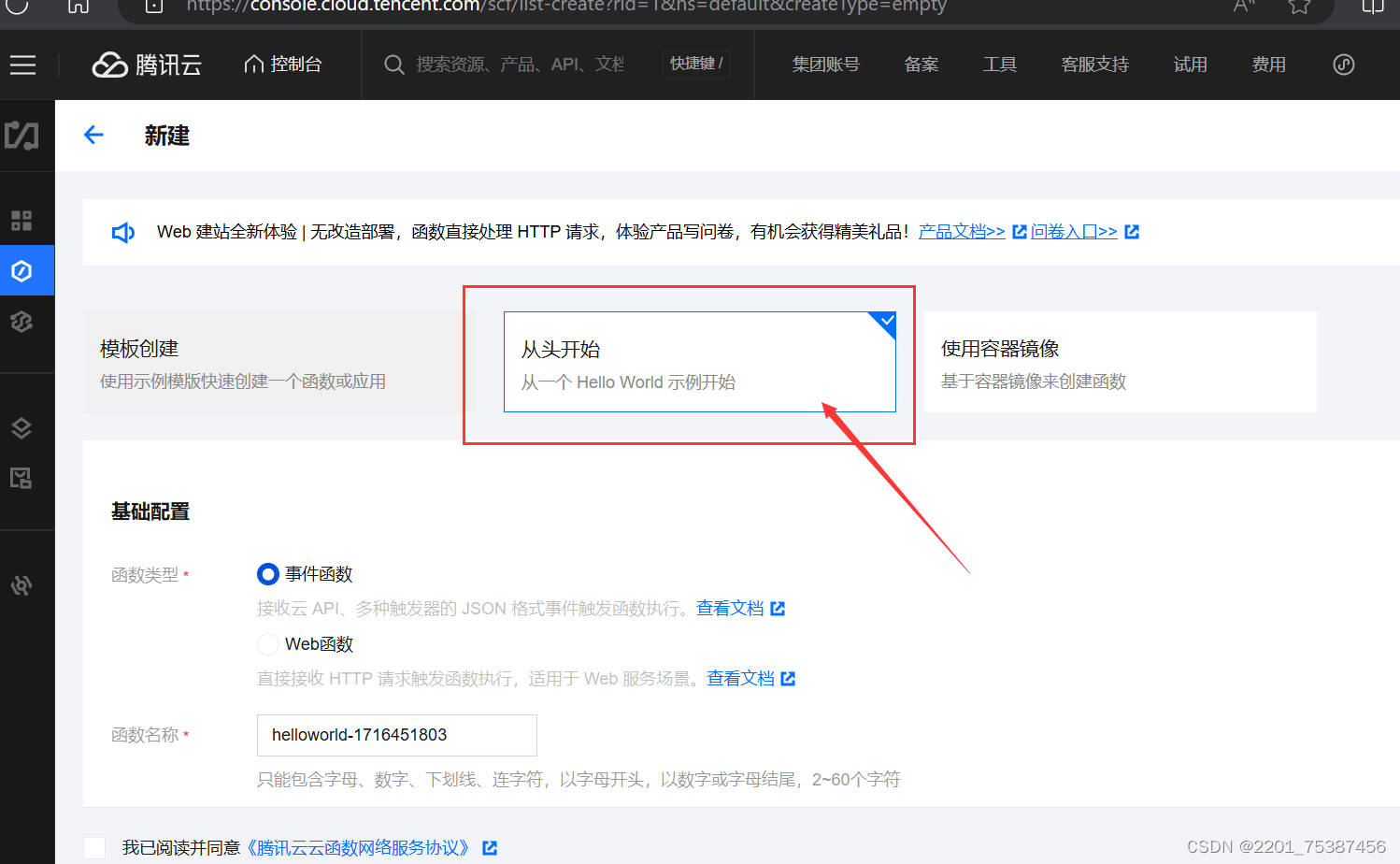Open the hexagon gear sidebar icon
Screen dimensions: 1400x864
pyautogui.click(x=21, y=322)
